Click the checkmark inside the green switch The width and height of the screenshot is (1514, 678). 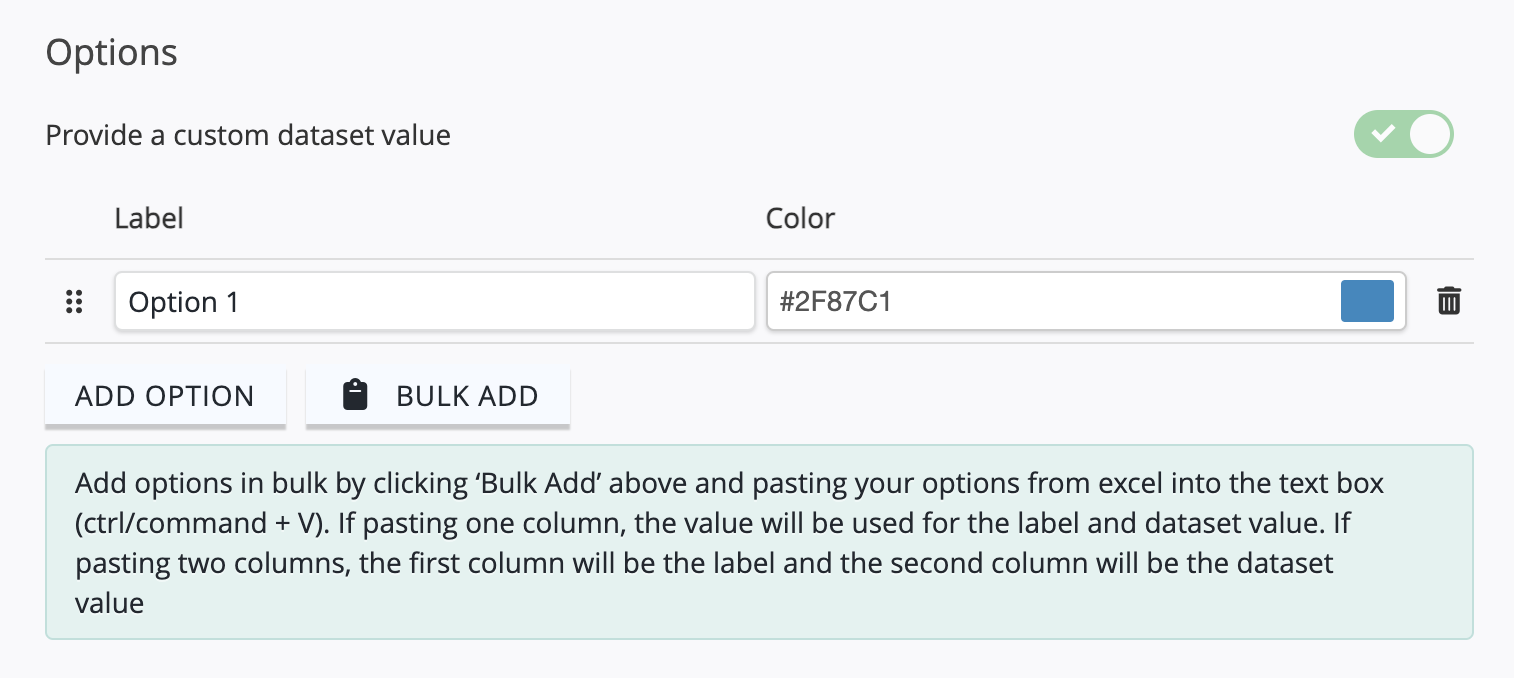1383,134
